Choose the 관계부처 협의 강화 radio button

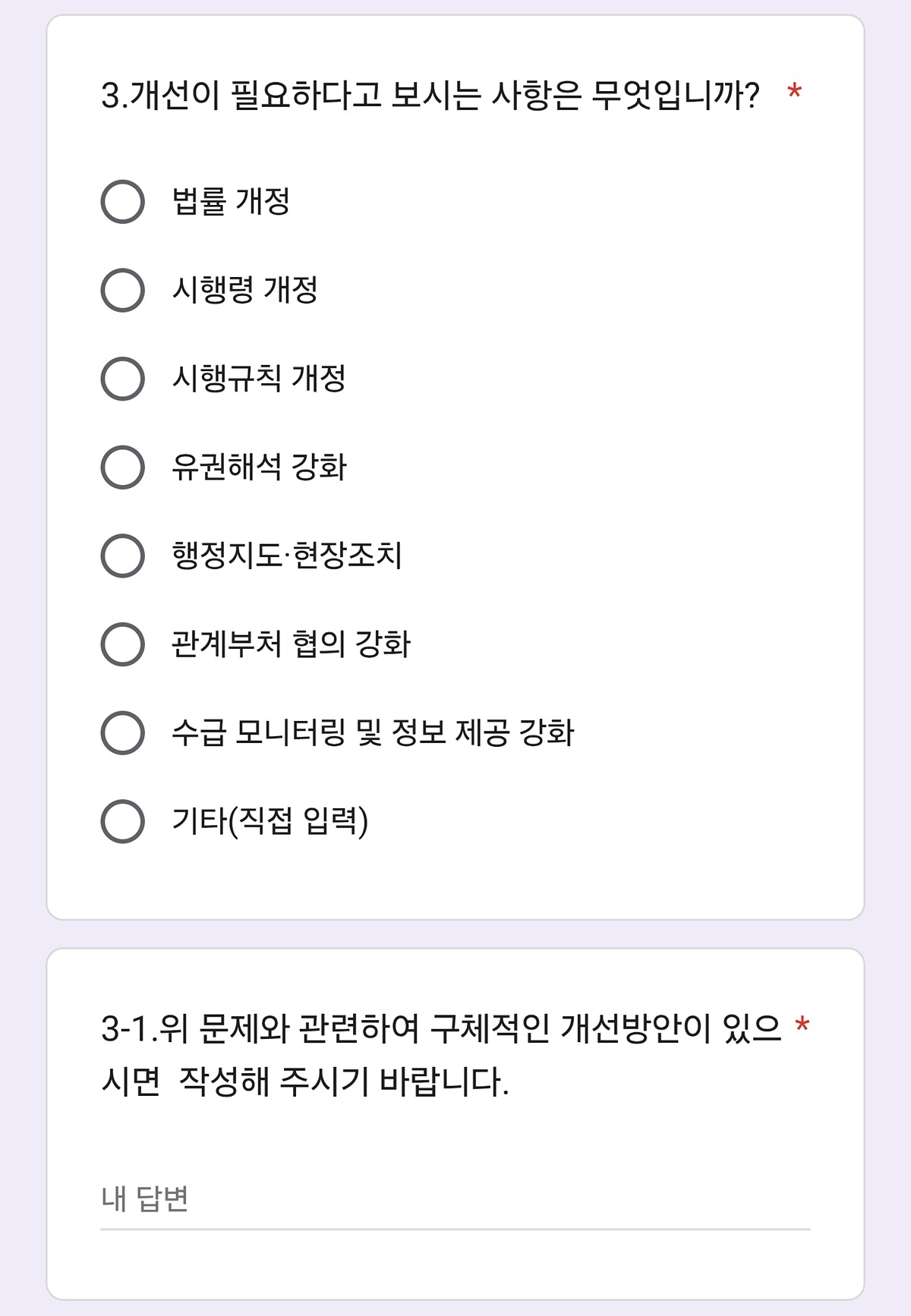click(122, 644)
